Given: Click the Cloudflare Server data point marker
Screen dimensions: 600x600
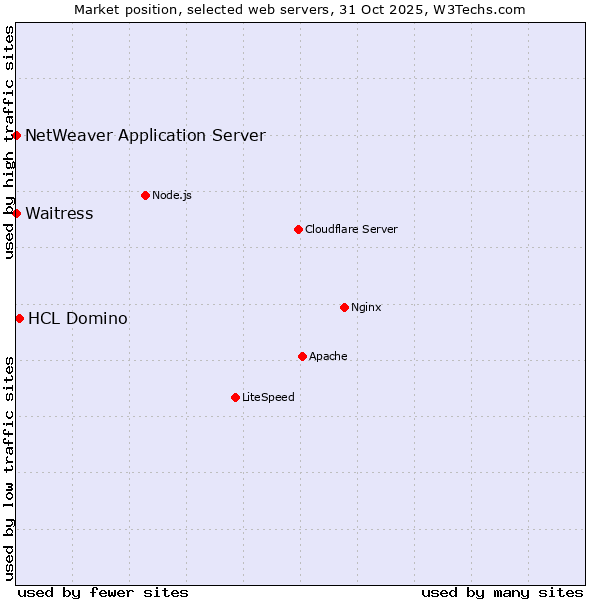Looking at the screenshot, I should click(x=298, y=229).
